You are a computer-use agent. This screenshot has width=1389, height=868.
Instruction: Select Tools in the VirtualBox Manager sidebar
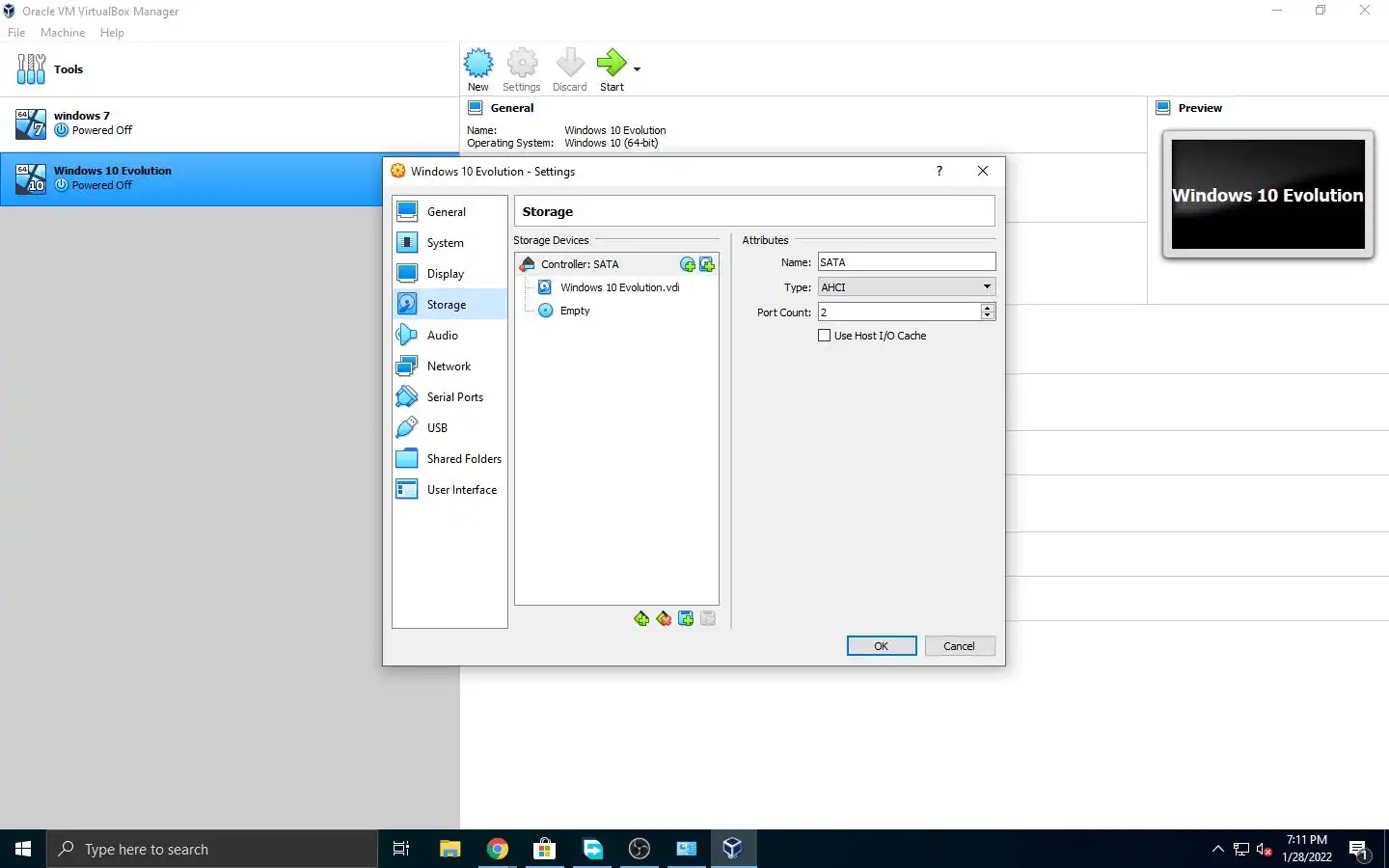coord(230,69)
